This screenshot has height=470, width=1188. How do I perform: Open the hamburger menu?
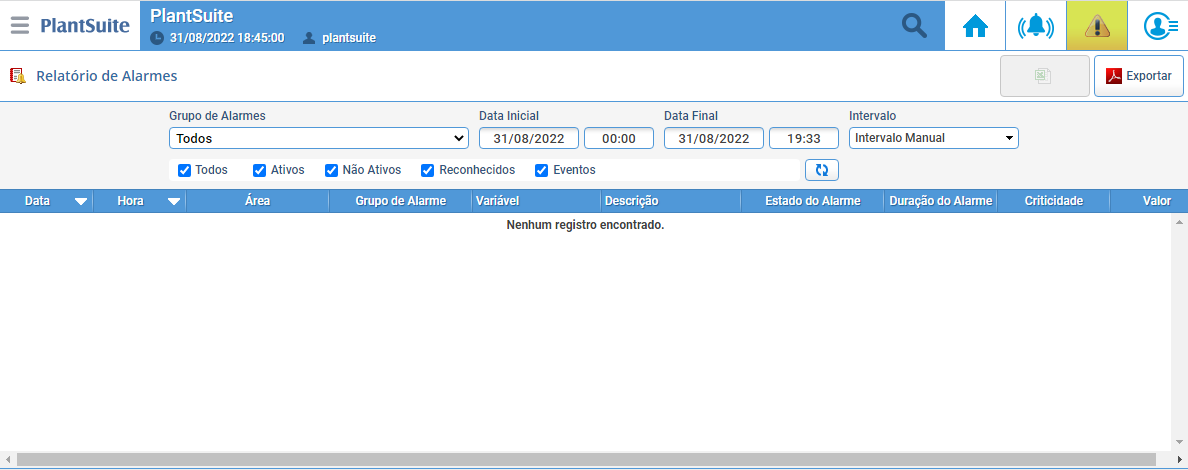click(x=20, y=25)
